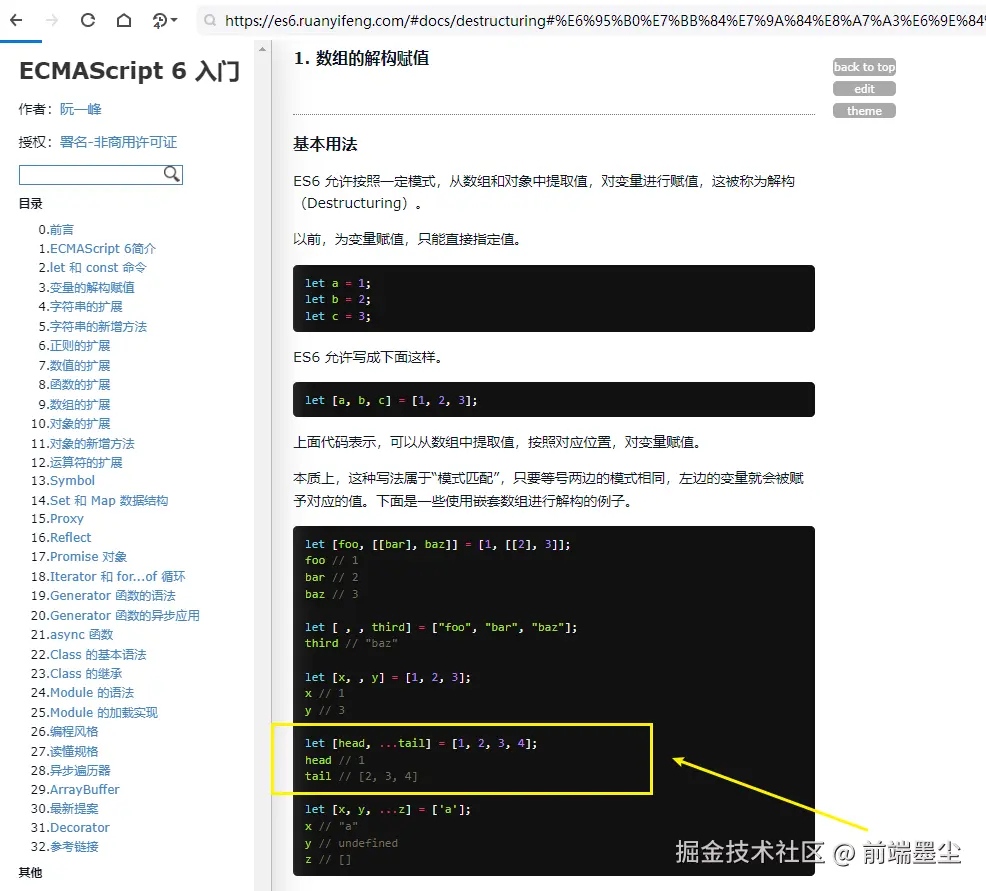Click the back to top button
This screenshot has height=891, width=986.
pyautogui.click(x=863, y=67)
